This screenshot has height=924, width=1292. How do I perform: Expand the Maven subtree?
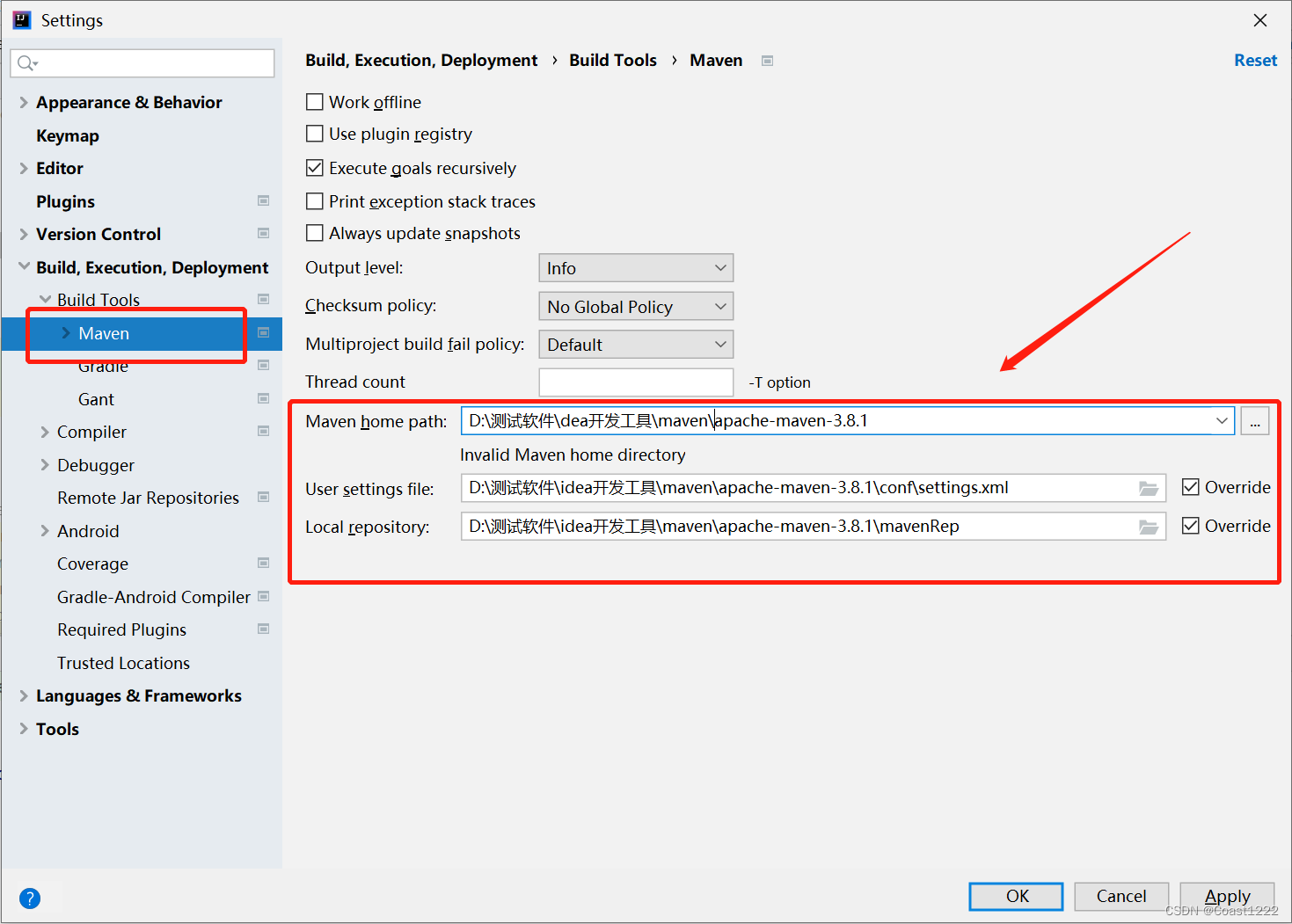66,333
